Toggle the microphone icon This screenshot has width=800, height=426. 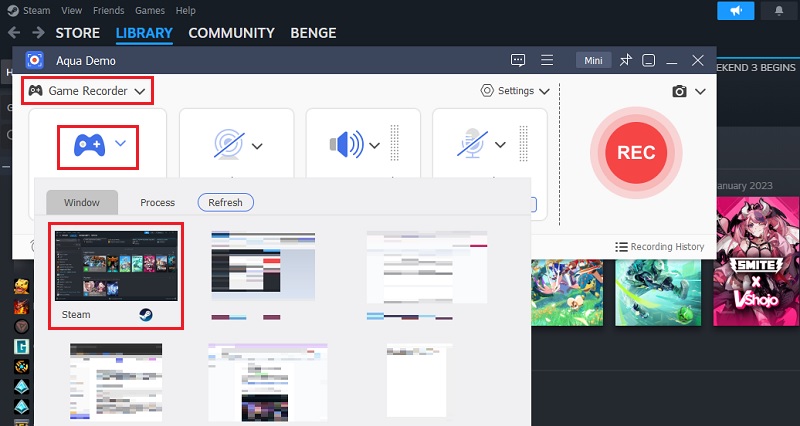[x=472, y=143]
